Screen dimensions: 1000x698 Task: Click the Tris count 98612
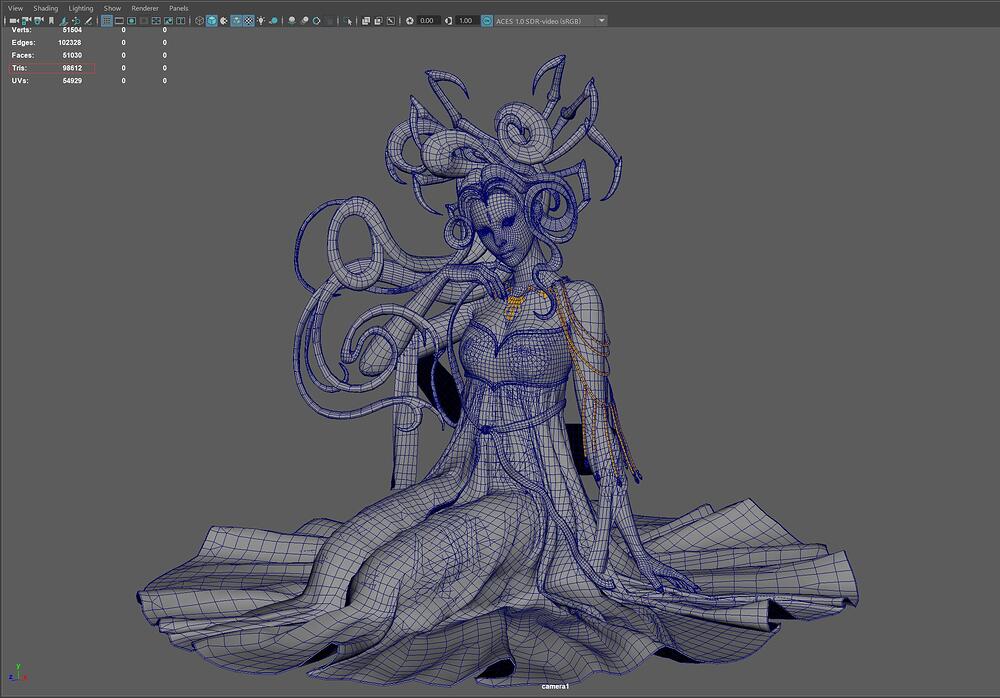tap(72, 68)
